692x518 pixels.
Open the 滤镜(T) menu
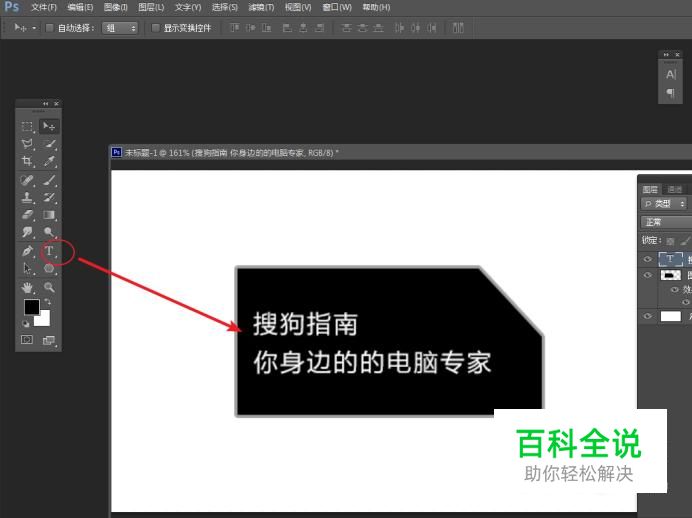pyautogui.click(x=261, y=8)
